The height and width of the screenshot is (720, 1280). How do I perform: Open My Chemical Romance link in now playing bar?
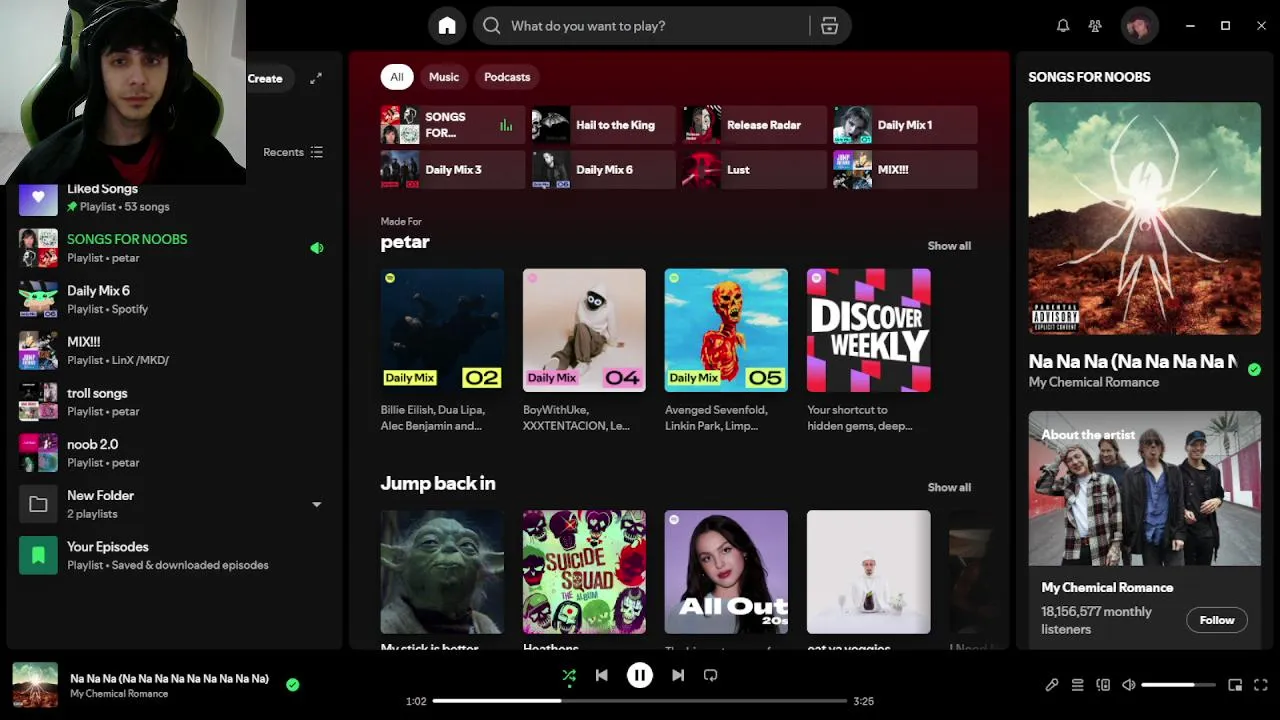(x=119, y=694)
